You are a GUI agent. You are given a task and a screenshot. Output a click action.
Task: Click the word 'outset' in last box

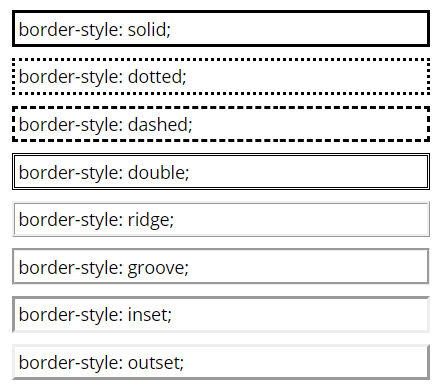point(154,363)
